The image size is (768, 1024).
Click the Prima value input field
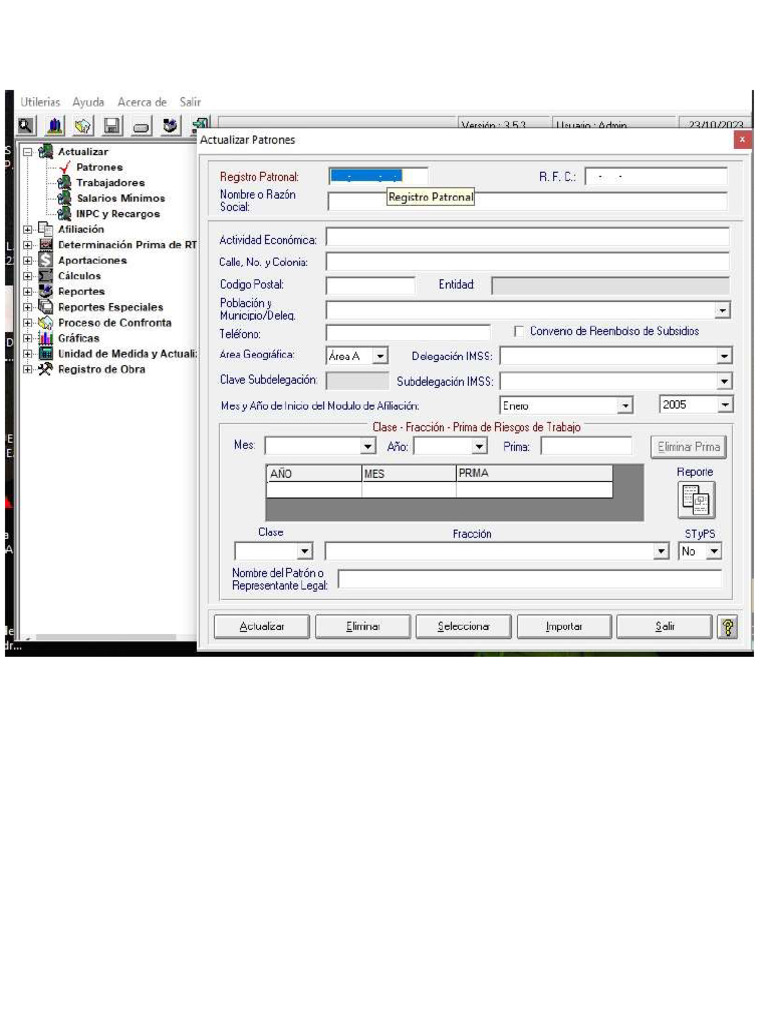click(586, 447)
